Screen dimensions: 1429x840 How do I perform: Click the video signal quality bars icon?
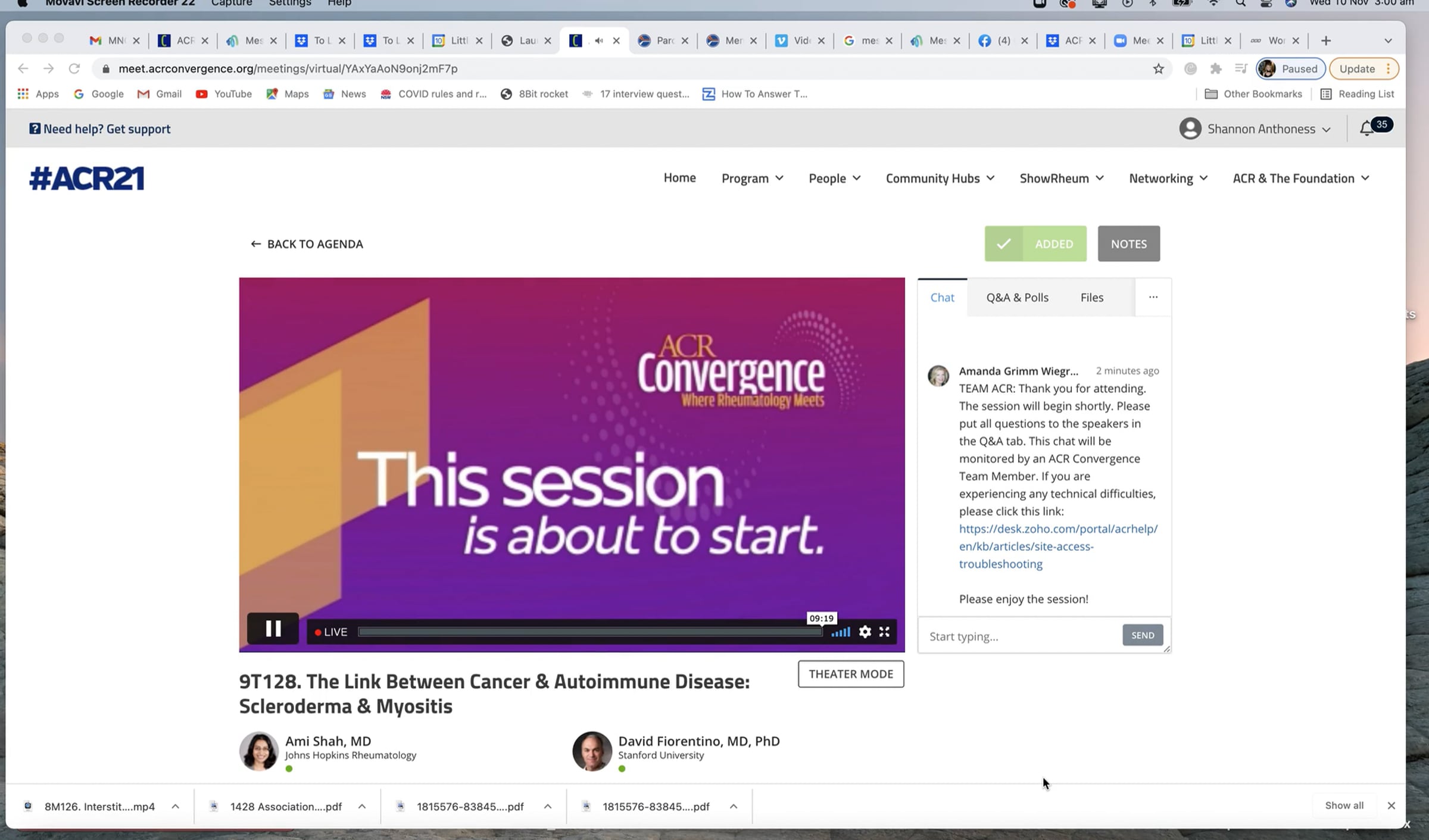840,632
